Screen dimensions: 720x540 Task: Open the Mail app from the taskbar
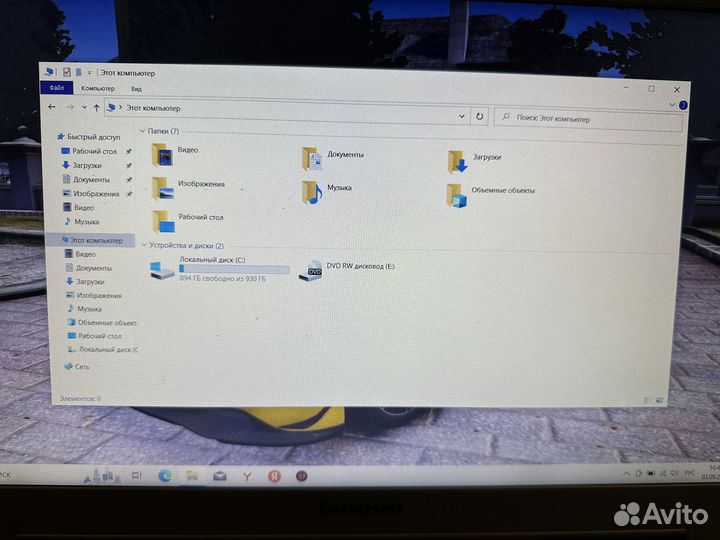coord(220,476)
